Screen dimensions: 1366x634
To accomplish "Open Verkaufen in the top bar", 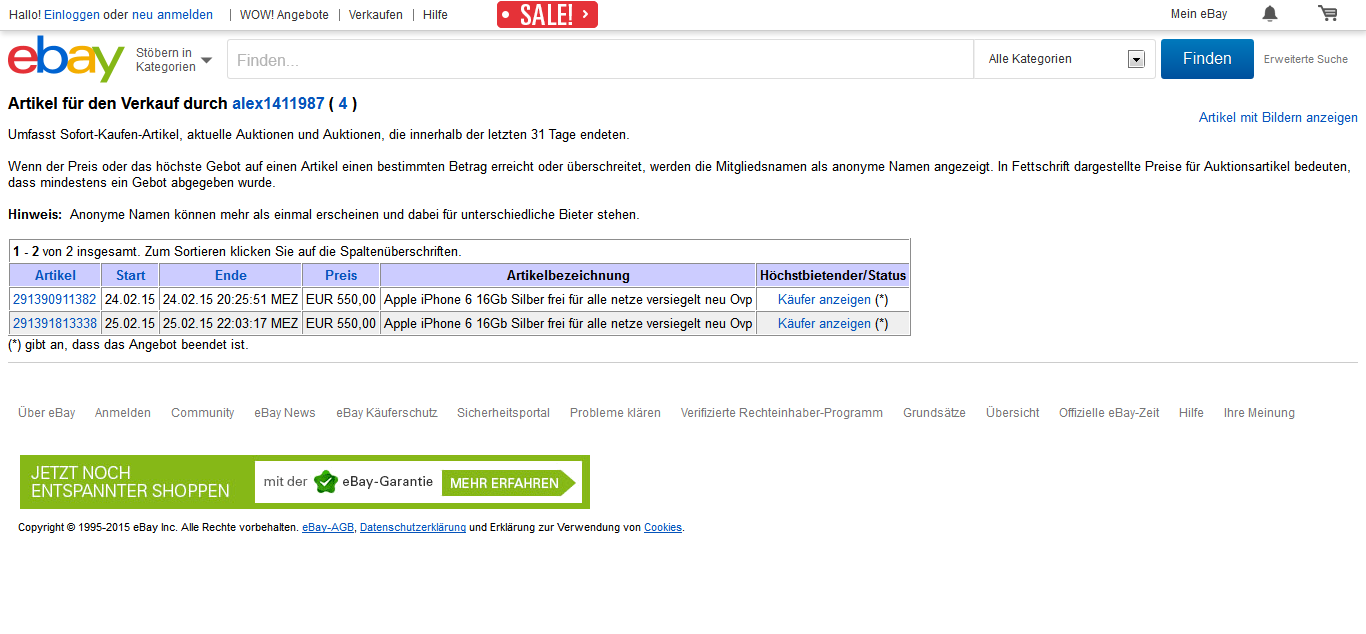I will [x=376, y=15].
